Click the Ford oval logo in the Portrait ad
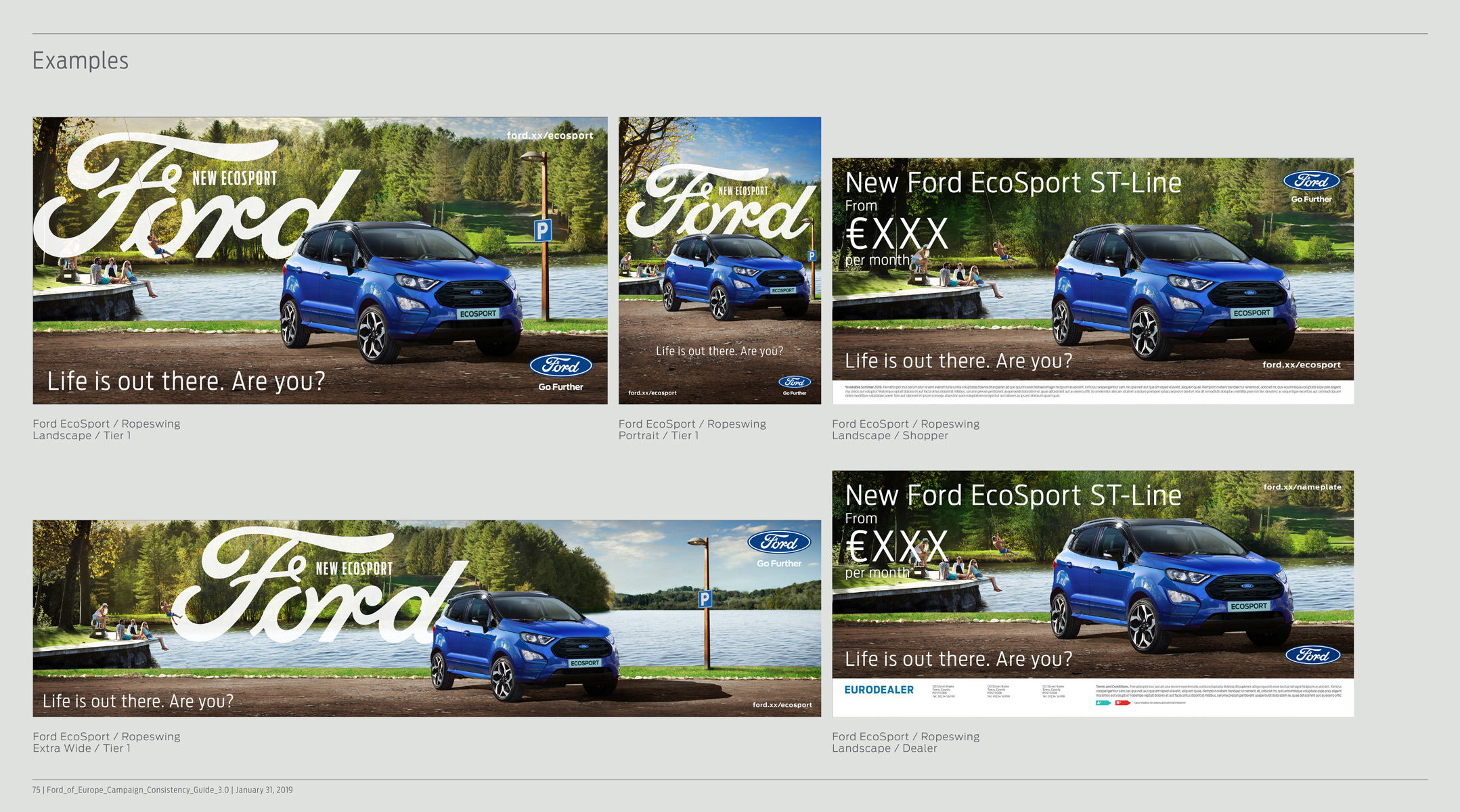 click(794, 382)
